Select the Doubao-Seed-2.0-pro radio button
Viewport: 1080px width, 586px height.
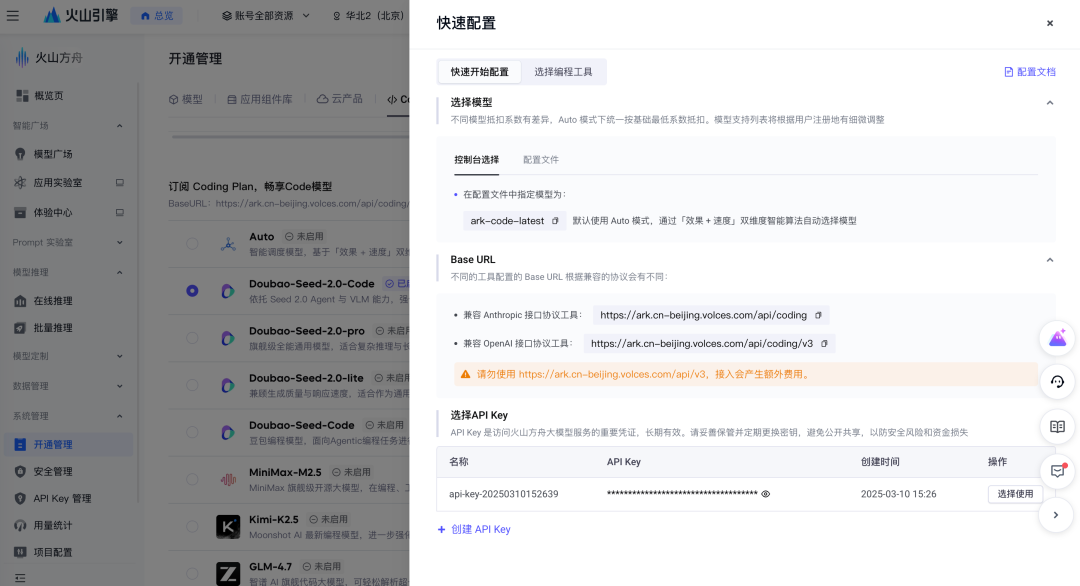192,338
